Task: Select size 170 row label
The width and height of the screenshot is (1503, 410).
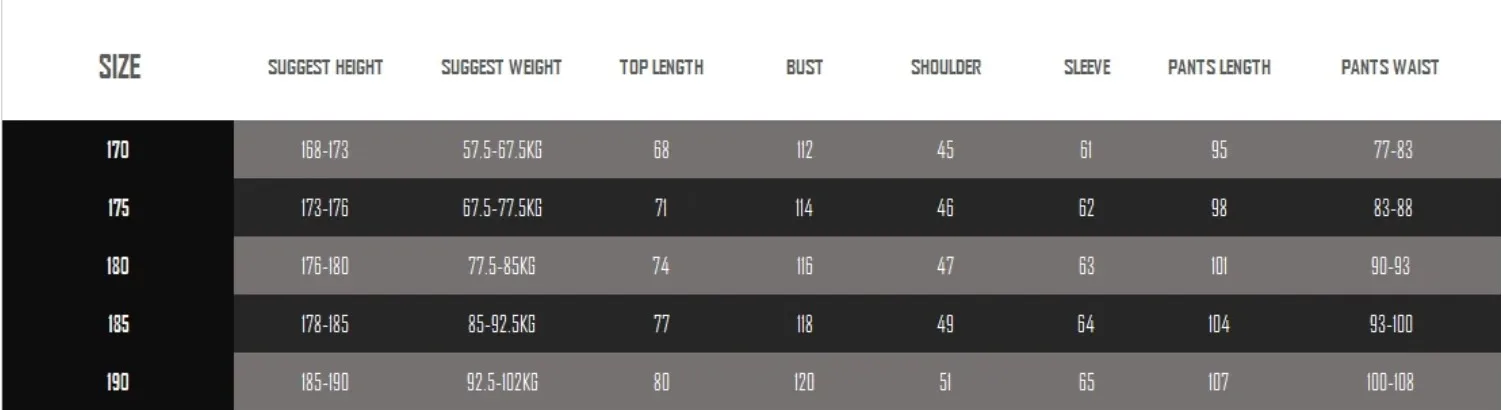Action: 118,150
